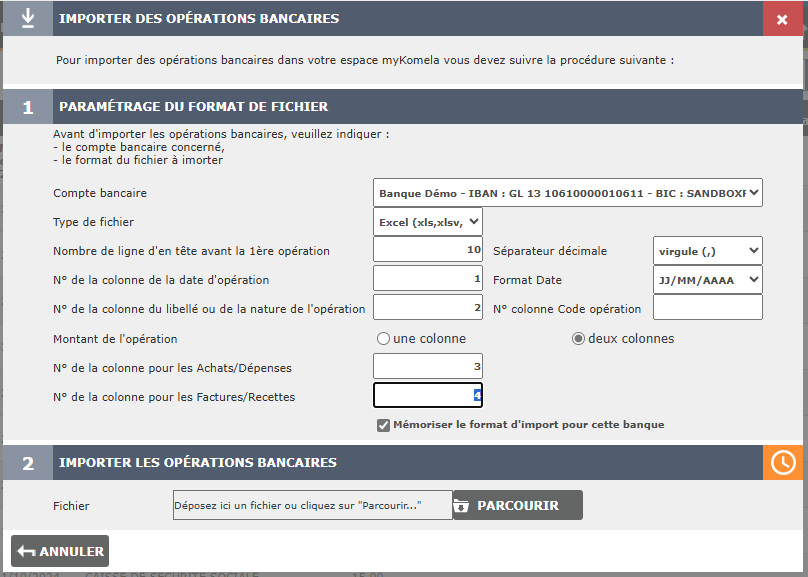Open the Compte bancaire dropdown

point(567,192)
